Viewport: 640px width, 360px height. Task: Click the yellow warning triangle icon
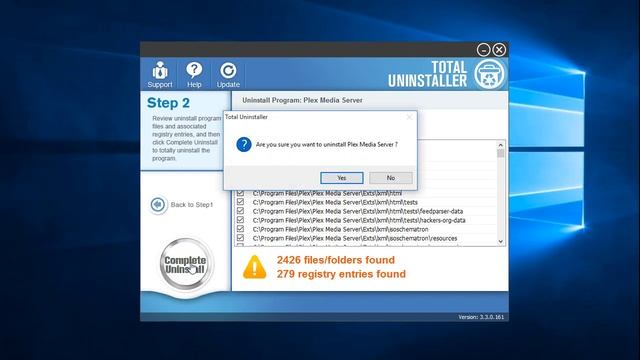pos(254,267)
